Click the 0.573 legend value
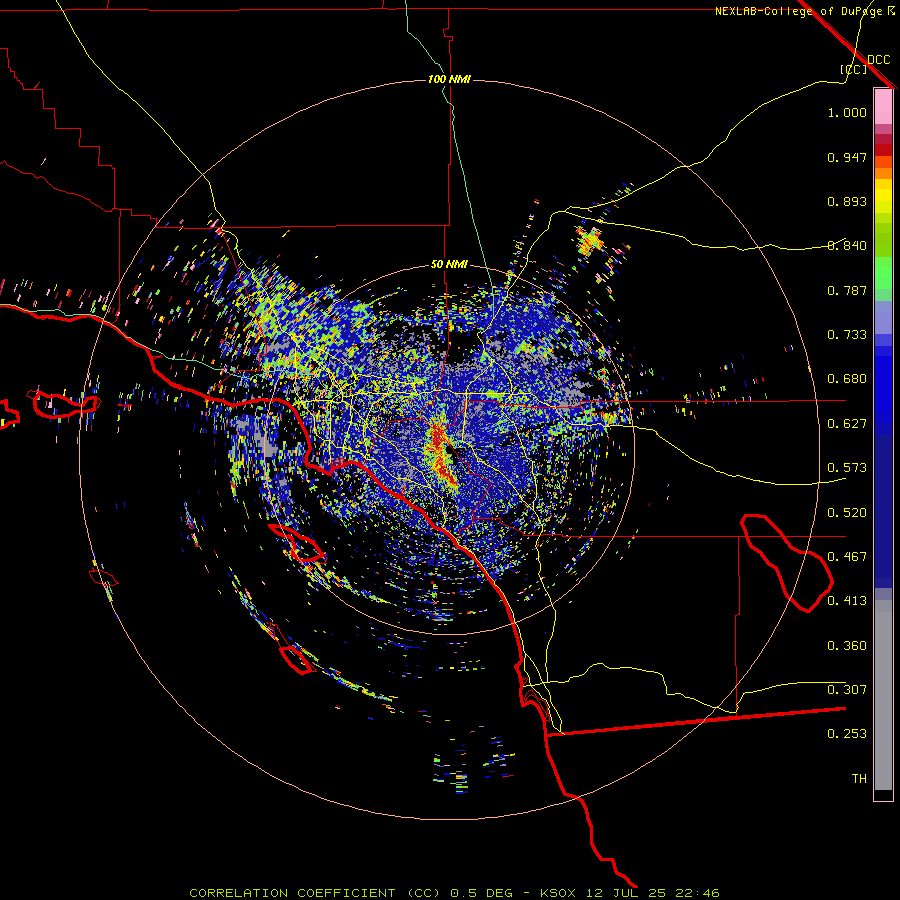900x900 pixels. click(x=847, y=468)
